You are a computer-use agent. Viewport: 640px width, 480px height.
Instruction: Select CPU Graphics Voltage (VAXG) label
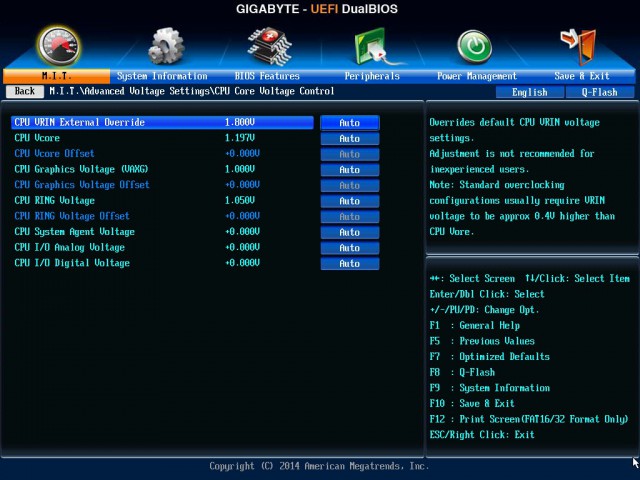pyautogui.click(x=81, y=169)
